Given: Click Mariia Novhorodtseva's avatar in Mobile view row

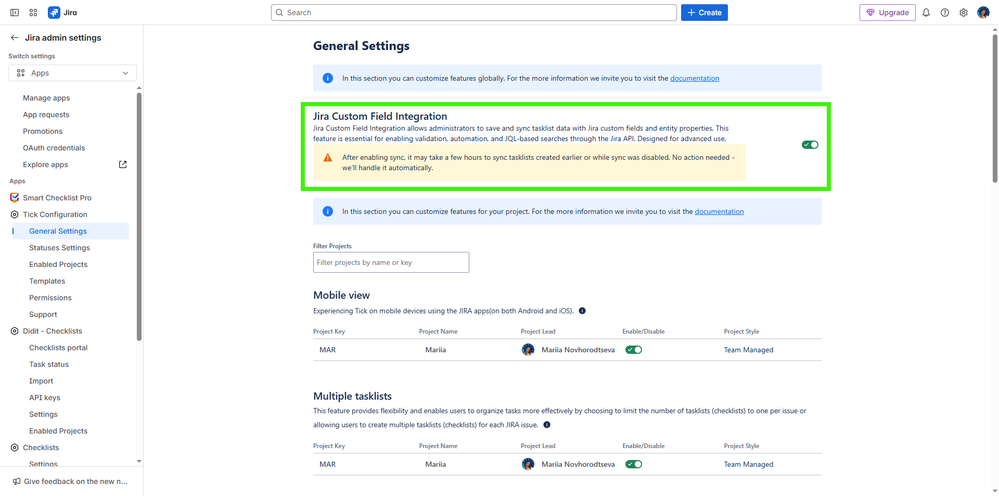Looking at the screenshot, I should [528, 350].
